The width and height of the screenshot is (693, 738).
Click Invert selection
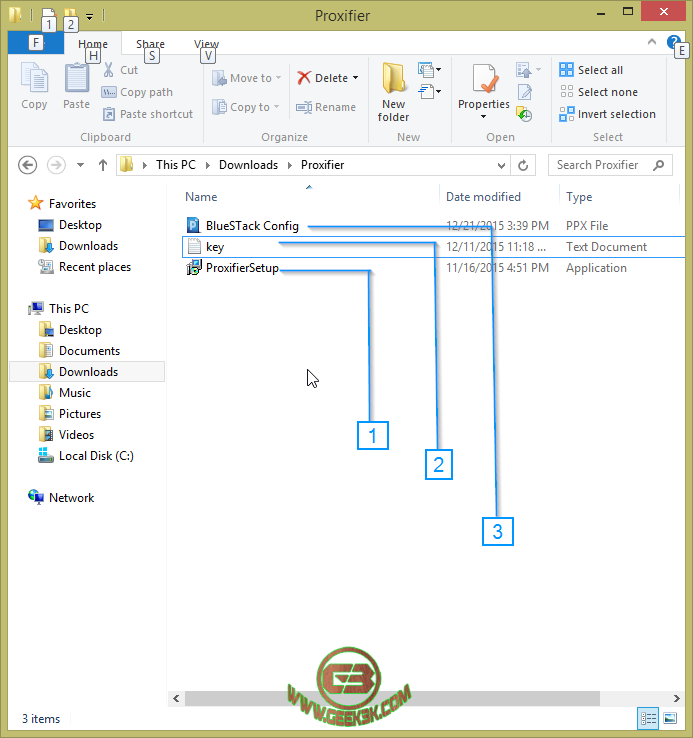pos(607,114)
